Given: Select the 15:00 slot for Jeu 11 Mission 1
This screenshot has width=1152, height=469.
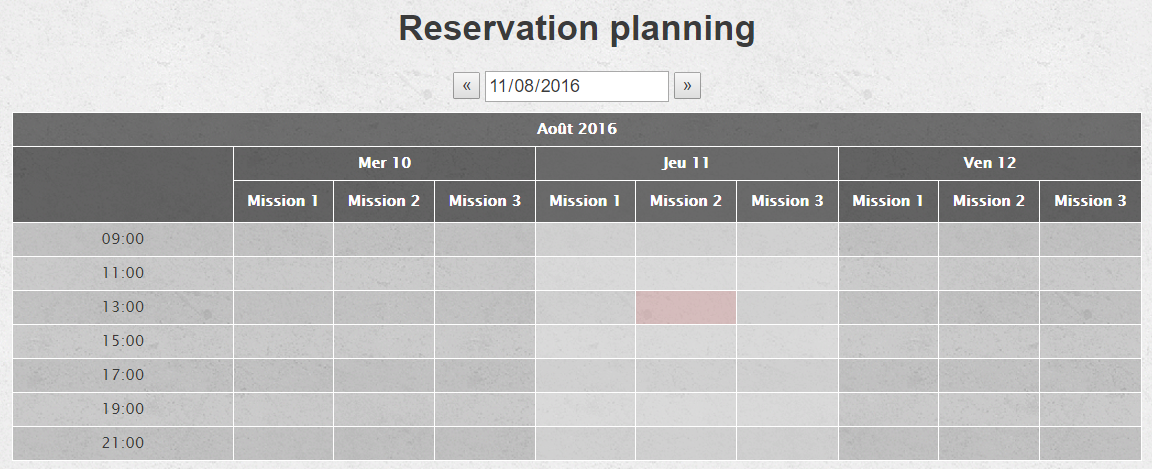Looking at the screenshot, I should (585, 341).
